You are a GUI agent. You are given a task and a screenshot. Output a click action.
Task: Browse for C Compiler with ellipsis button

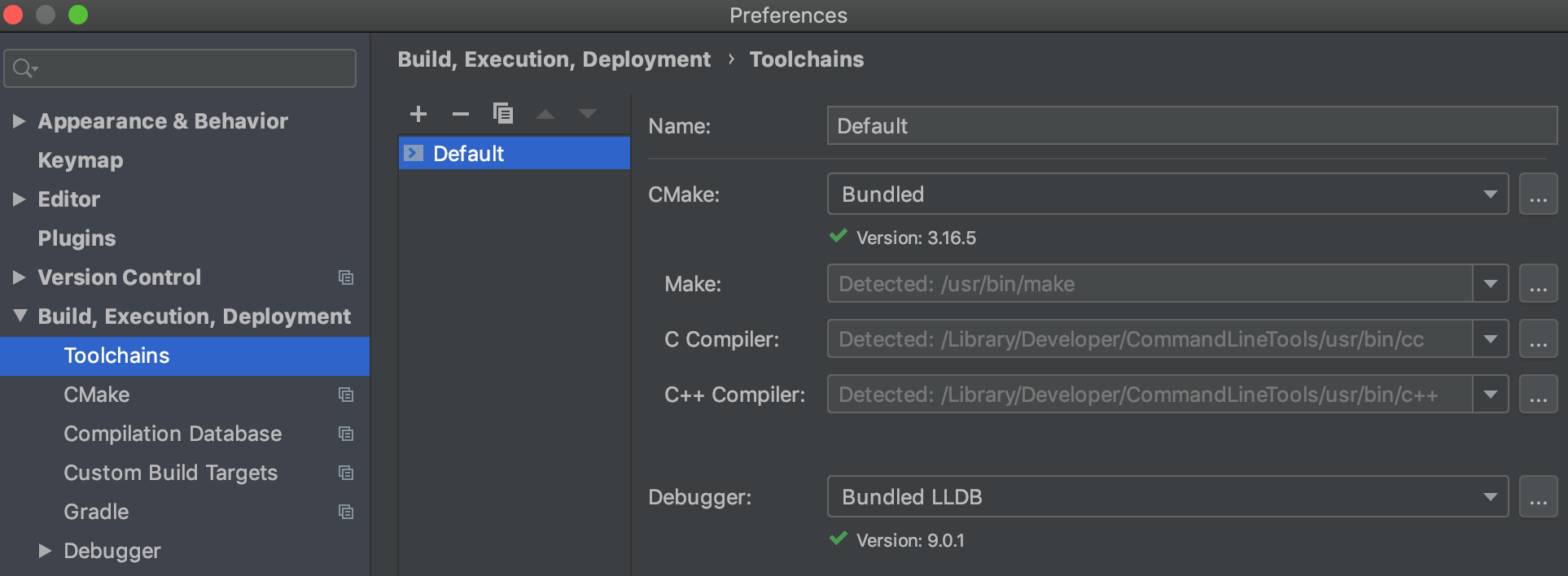coord(1538,339)
